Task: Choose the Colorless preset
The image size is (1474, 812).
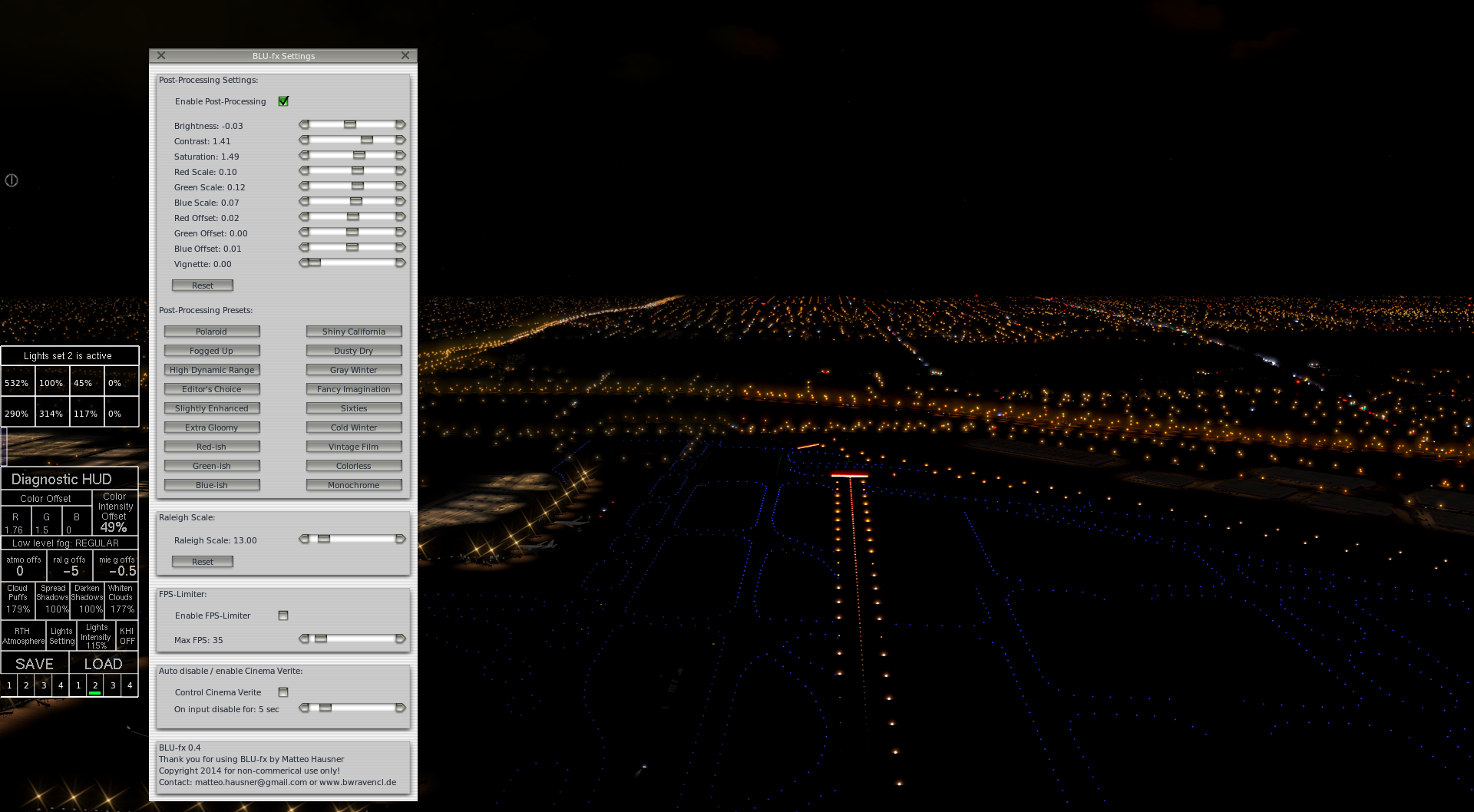Action: point(354,466)
